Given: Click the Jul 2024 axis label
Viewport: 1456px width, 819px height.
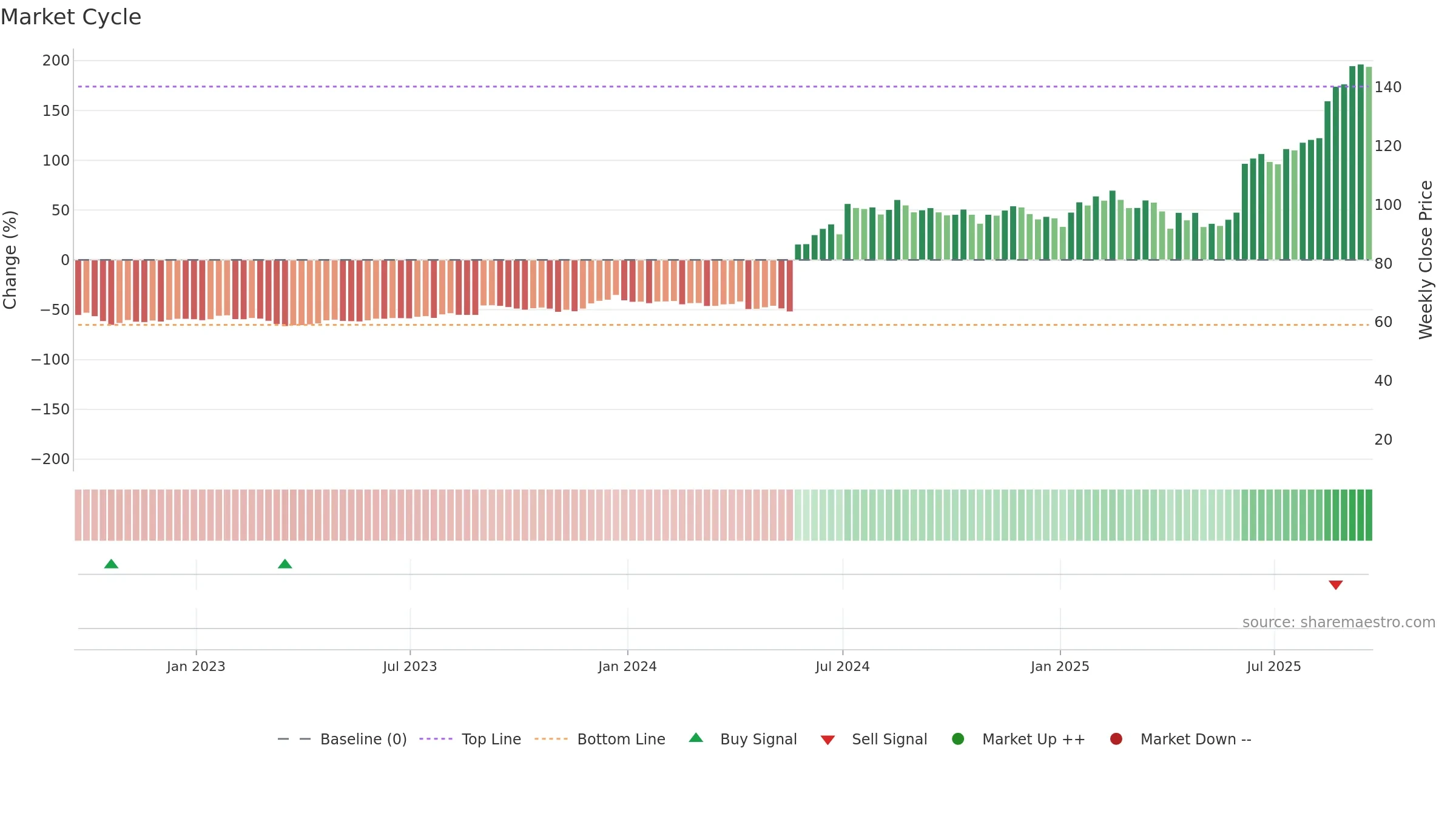Looking at the screenshot, I should pyautogui.click(x=843, y=667).
